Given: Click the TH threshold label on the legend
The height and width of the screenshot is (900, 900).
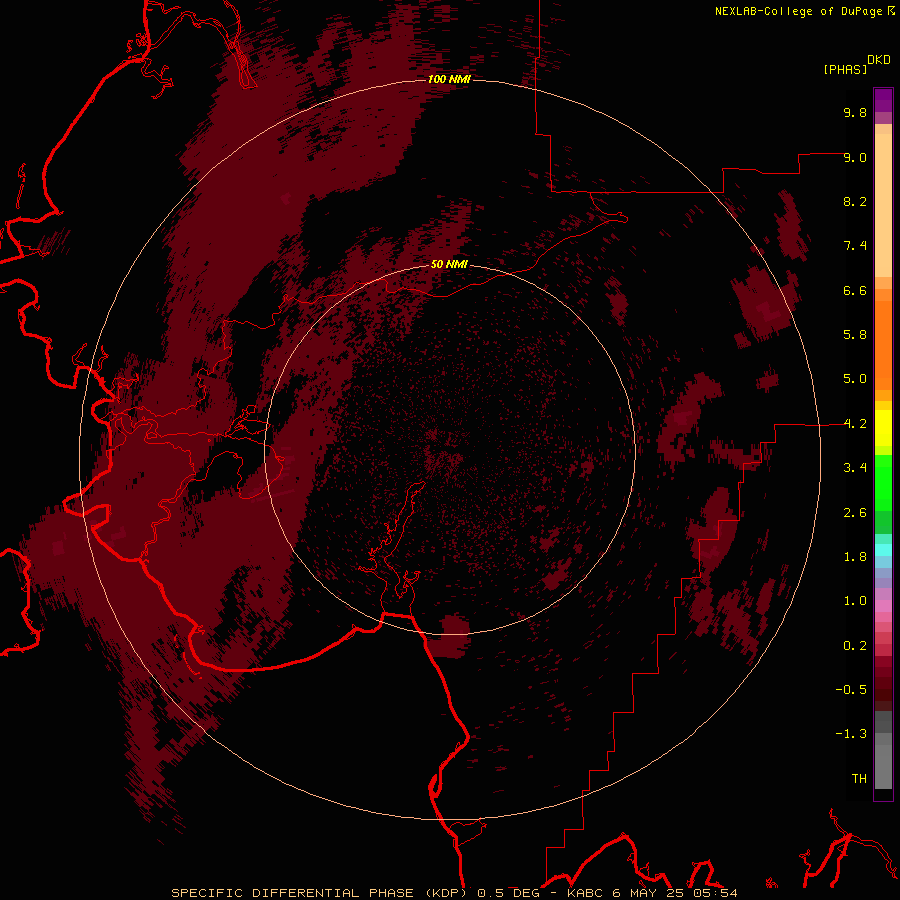Looking at the screenshot, I should (x=859, y=779).
